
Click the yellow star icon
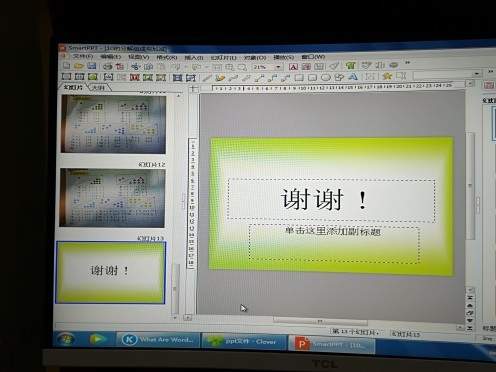(x=387, y=76)
